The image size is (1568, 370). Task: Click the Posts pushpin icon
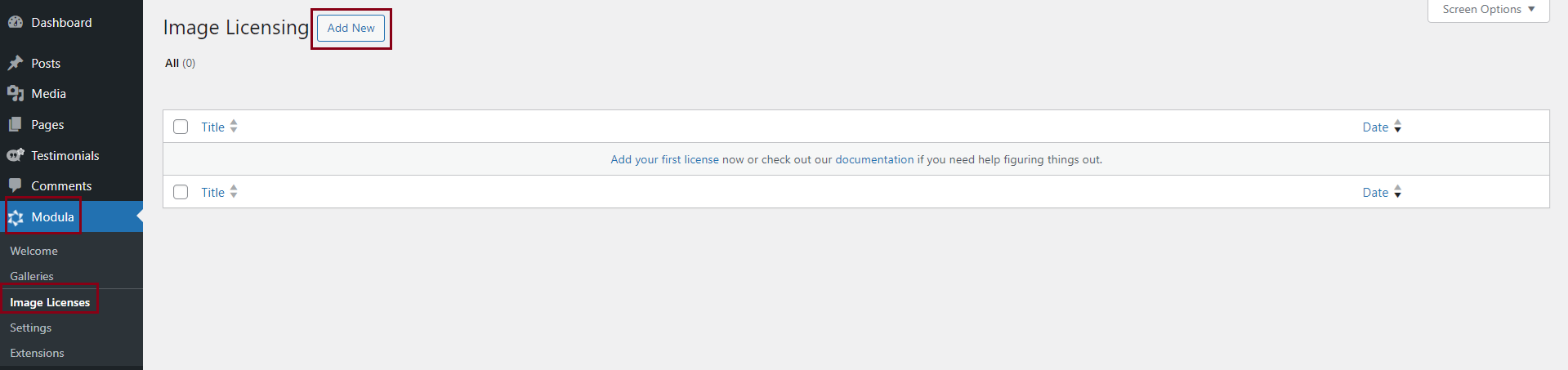(x=15, y=63)
